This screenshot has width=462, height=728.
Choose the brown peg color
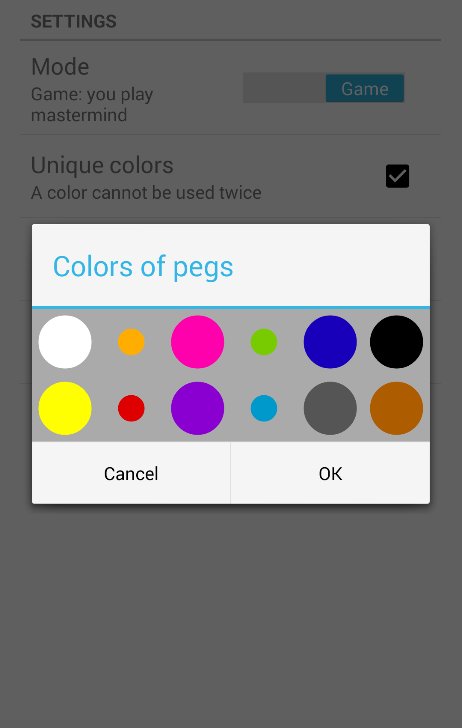pos(397,408)
